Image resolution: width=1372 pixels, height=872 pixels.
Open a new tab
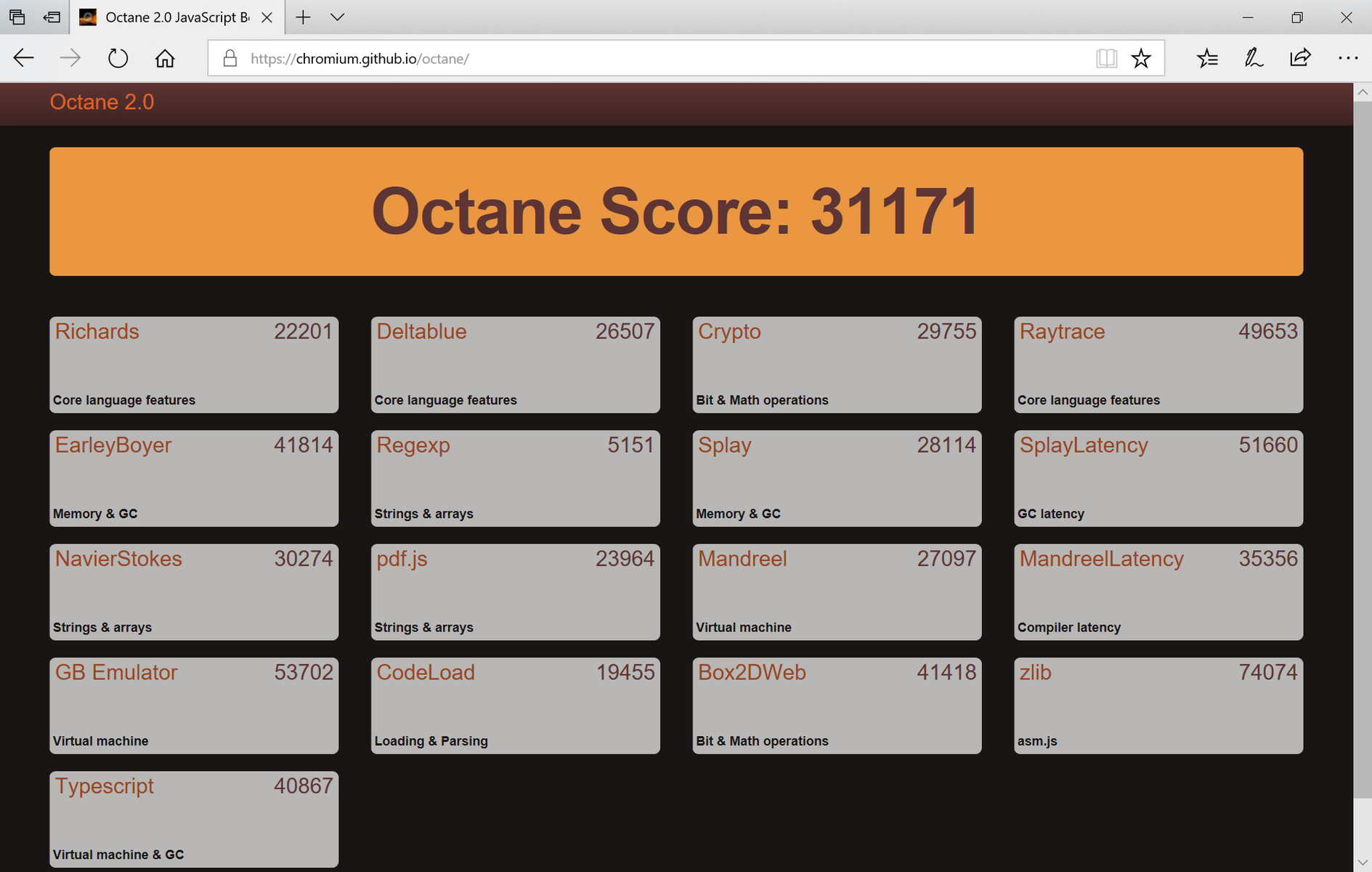pos(303,17)
